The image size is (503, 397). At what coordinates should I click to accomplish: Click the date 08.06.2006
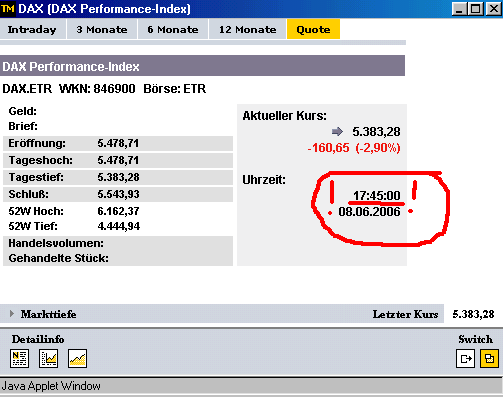click(x=369, y=212)
